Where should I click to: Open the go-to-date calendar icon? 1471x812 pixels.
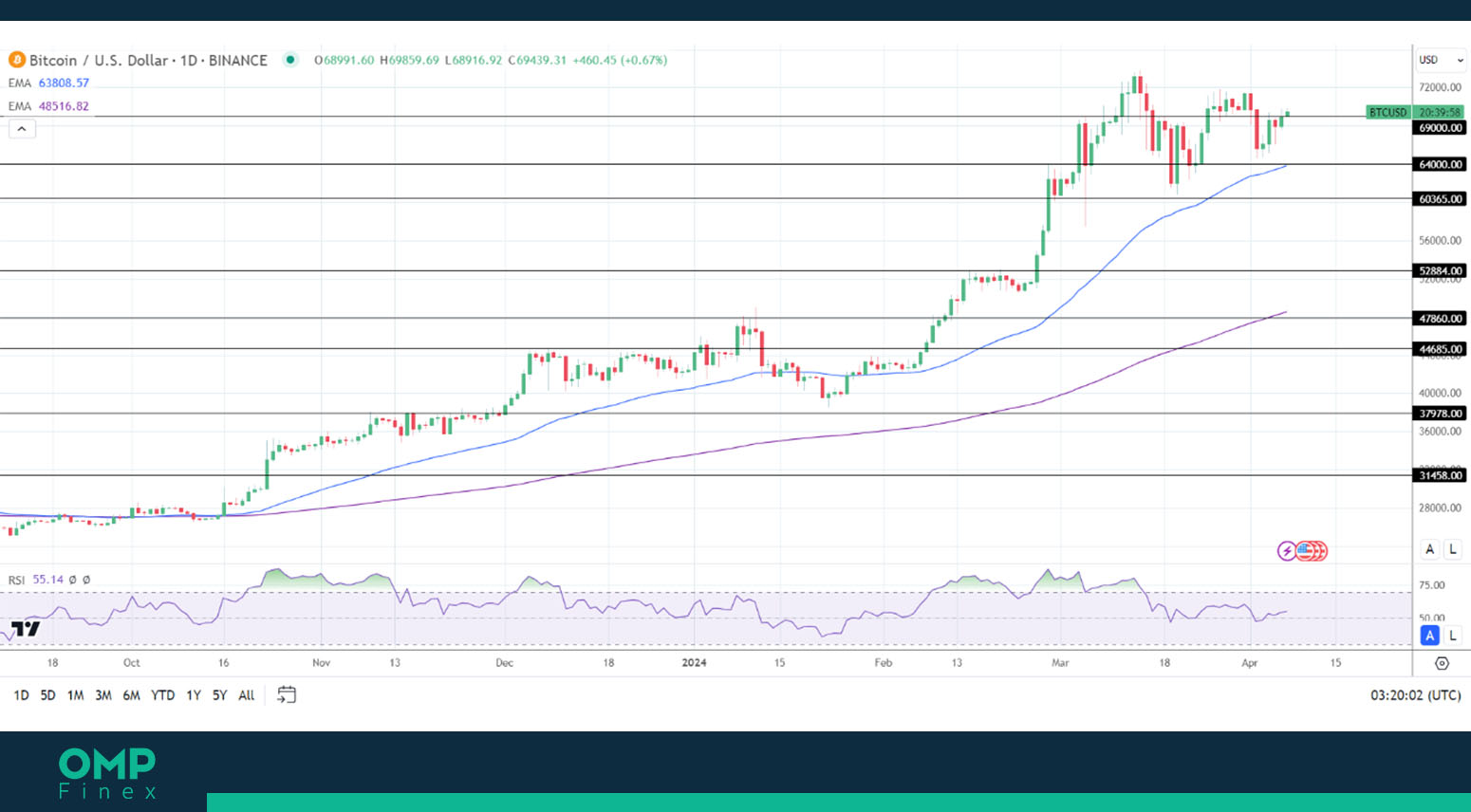287,695
